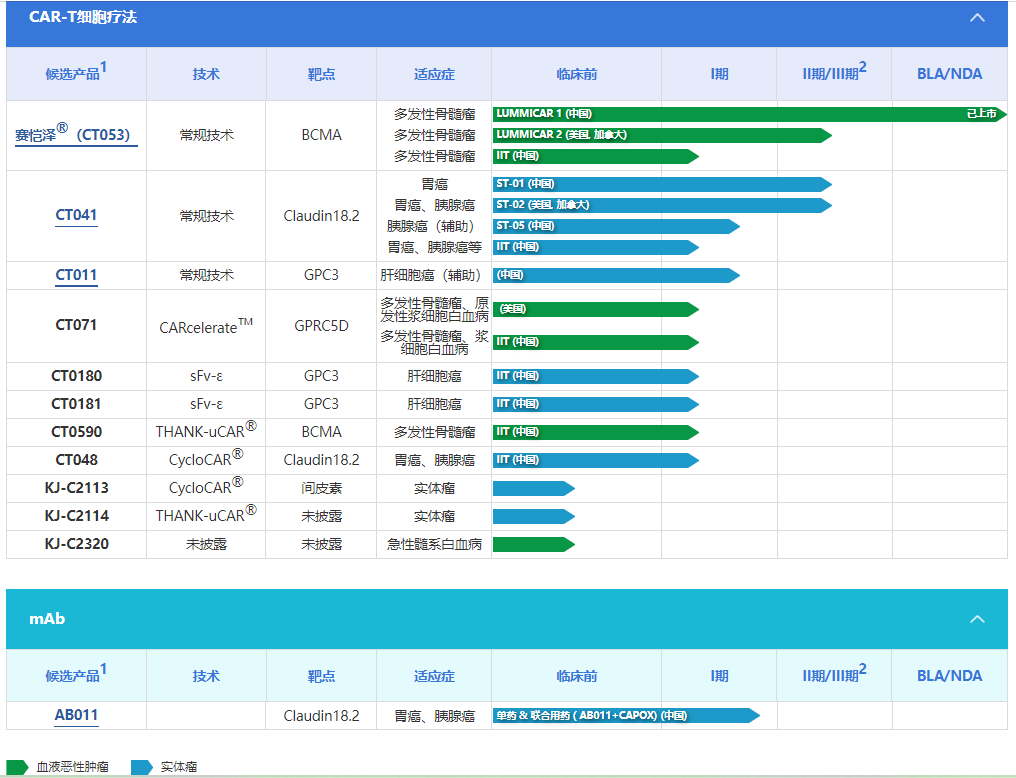Viewport: 1016px width, 778px height.
Task: Open the 赛恺泽 (CT053) product link
Action: coord(76,134)
